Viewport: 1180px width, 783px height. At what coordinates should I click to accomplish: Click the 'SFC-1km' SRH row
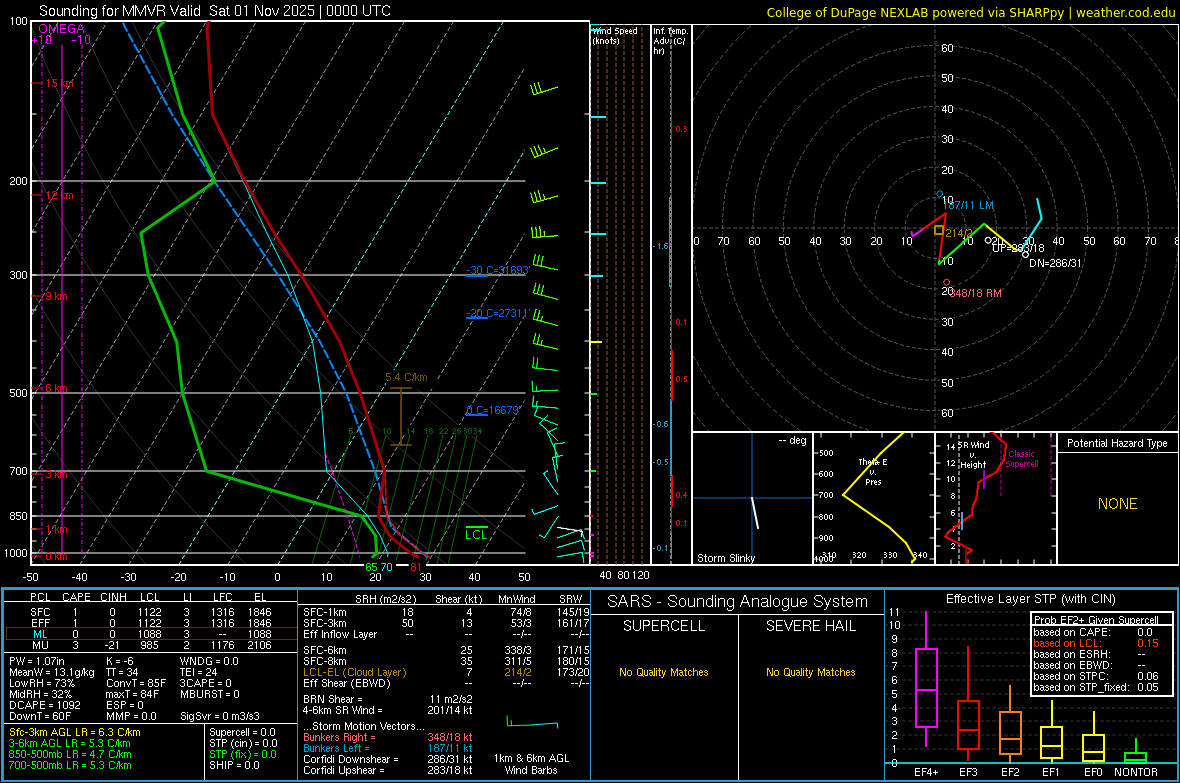click(x=446, y=612)
